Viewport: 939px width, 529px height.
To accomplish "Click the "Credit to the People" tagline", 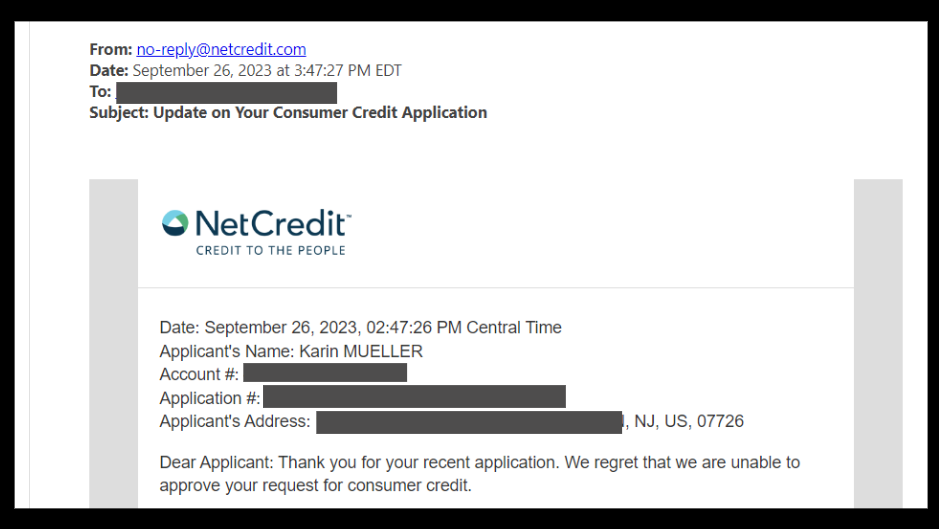I will pyautogui.click(x=270, y=250).
